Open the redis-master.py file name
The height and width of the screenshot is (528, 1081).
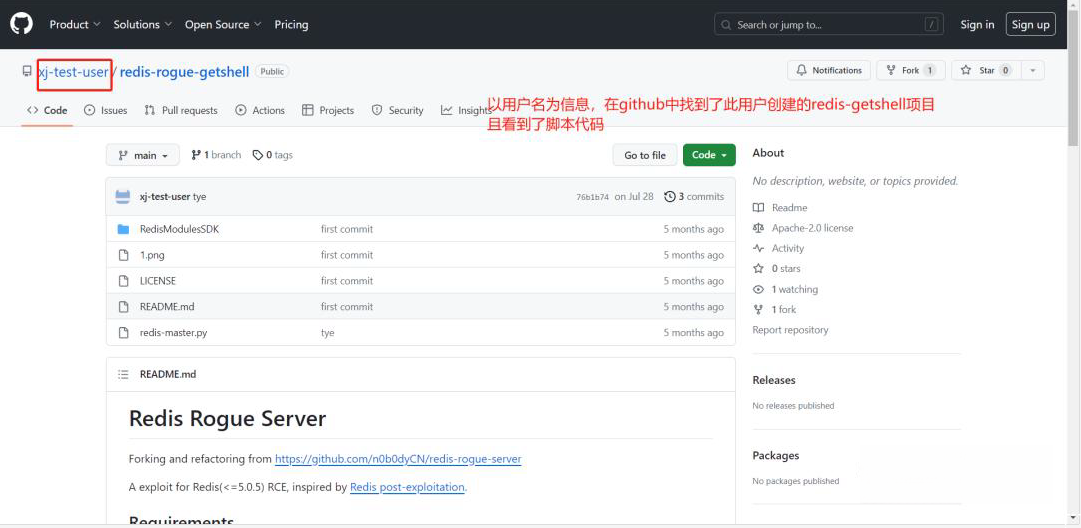click(174, 332)
